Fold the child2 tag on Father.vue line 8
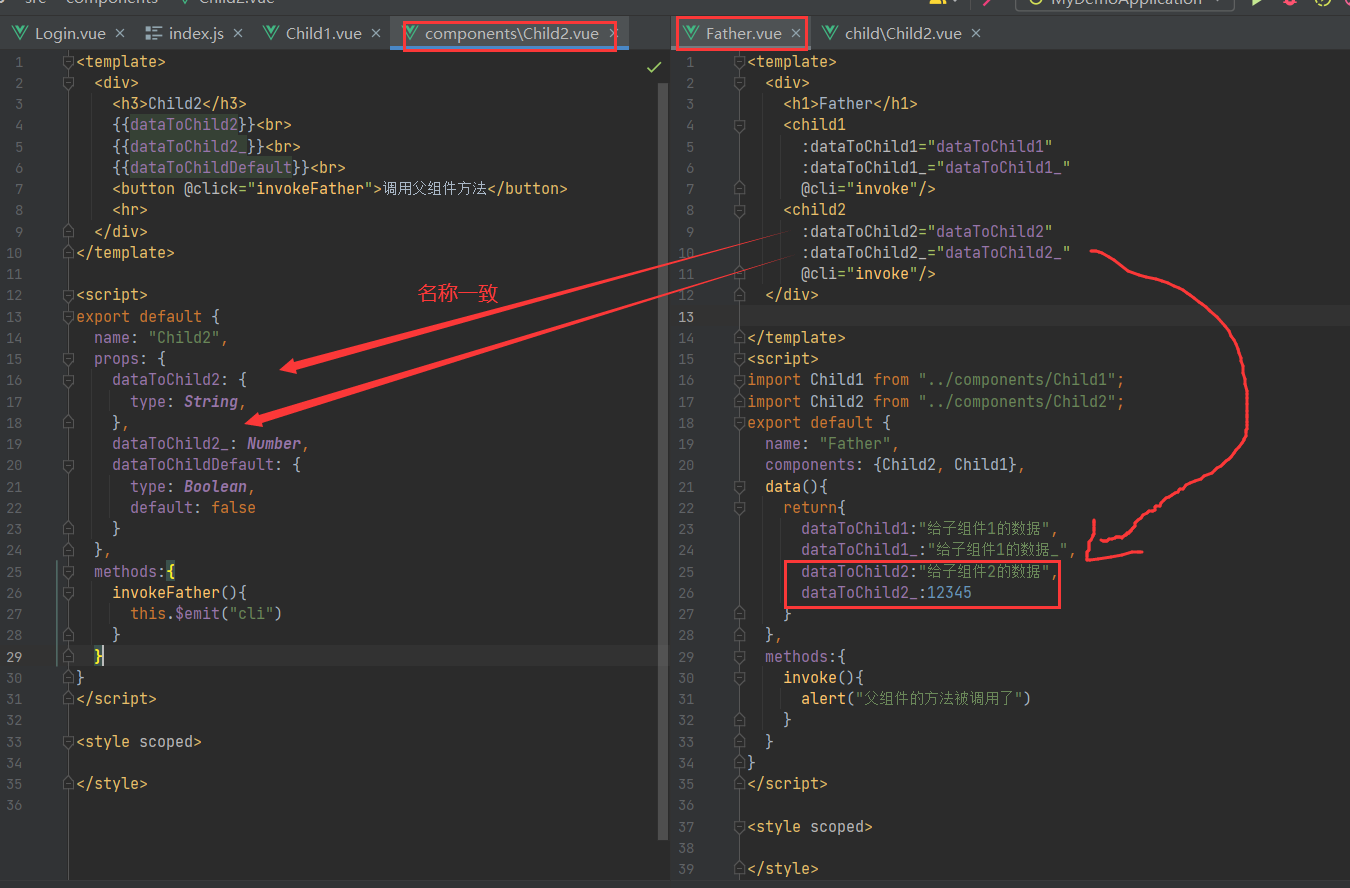 point(740,210)
